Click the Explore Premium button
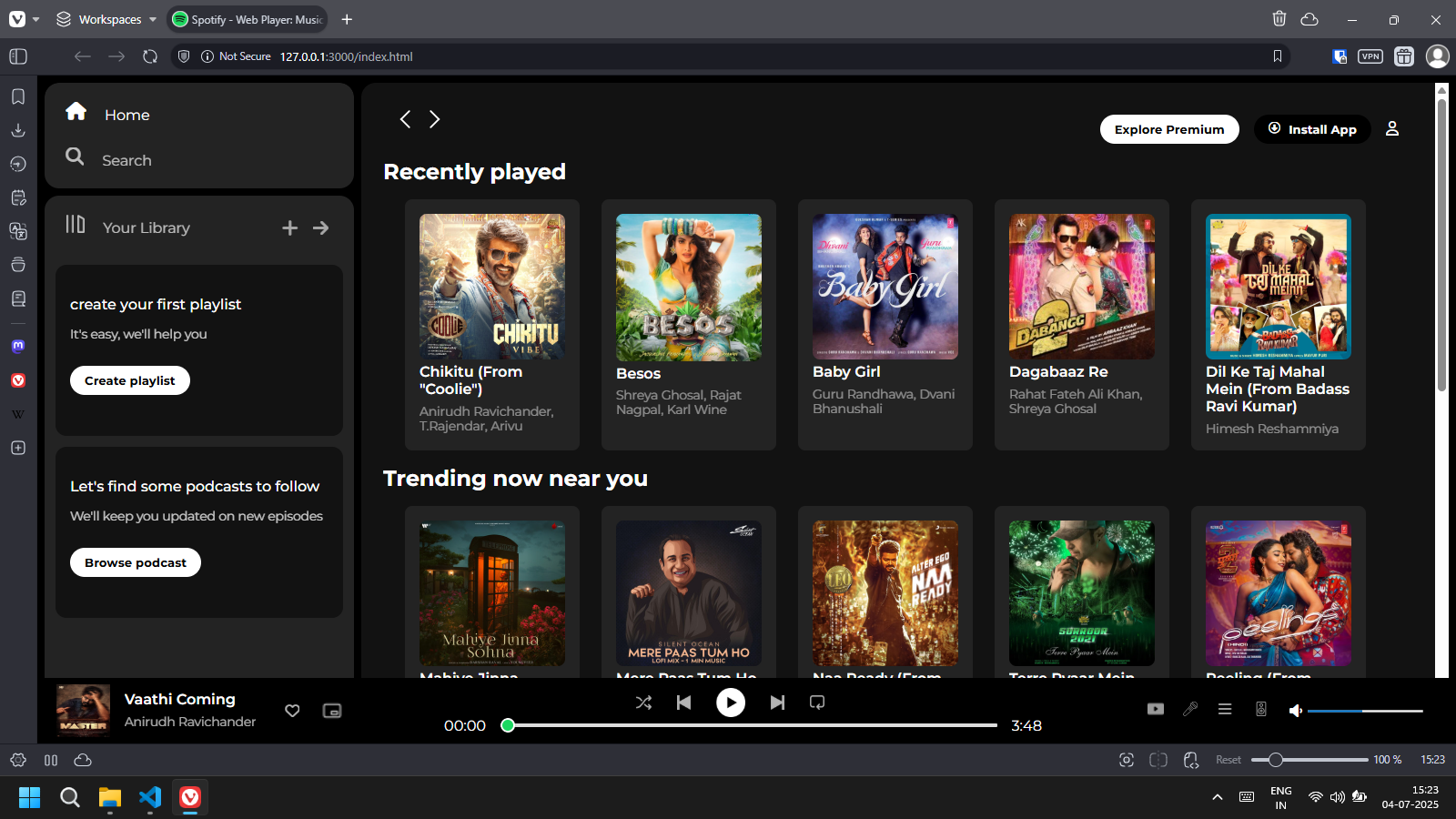The image size is (1456, 819). click(1168, 128)
